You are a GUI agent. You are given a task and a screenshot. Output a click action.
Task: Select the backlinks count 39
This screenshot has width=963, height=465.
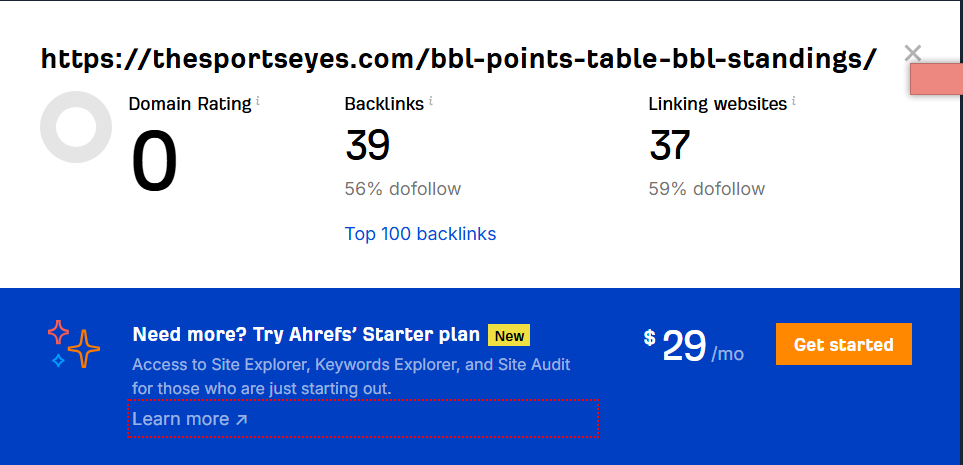(x=367, y=146)
